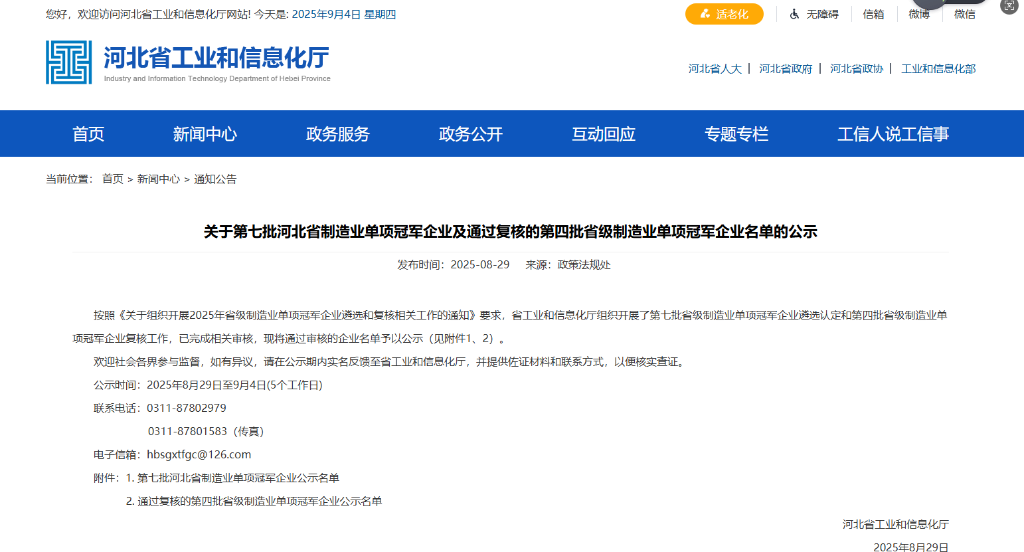Viewport: 1024px width, 552px height.
Task: Select 工信人说工信事 in the navigation
Action: pyautogui.click(x=893, y=134)
